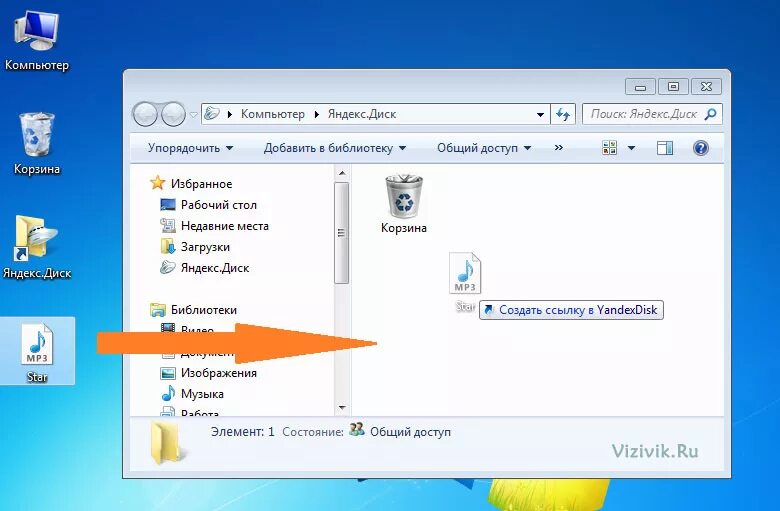This screenshot has width=780, height=511.
Task: Select the Корзина icon on the desktop
Action: pyautogui.click(x=37, y=144)
